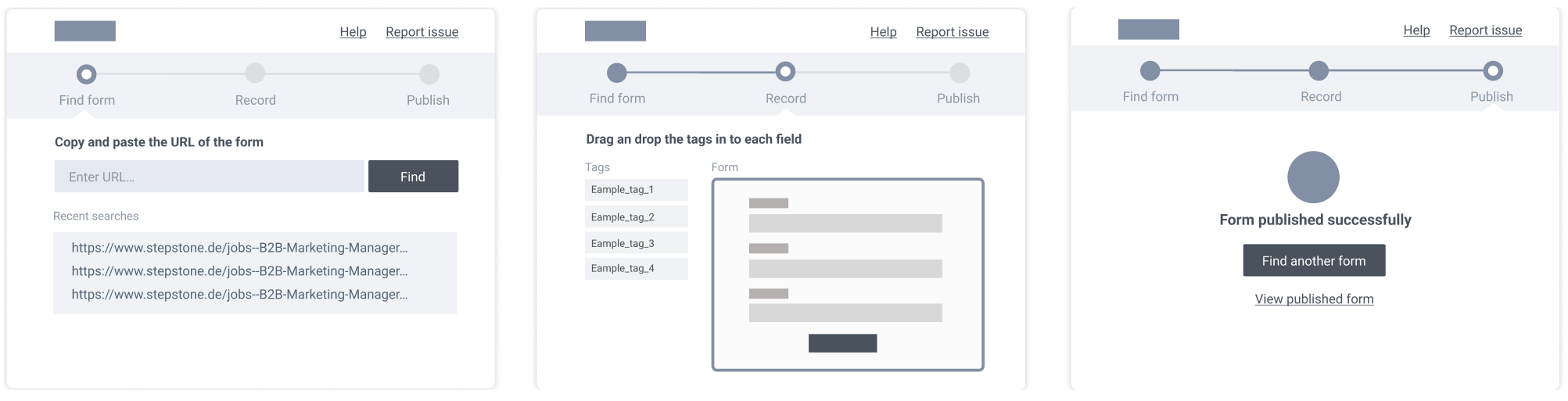The image size is (1568, 401).
Task: Select the Eample_tag_4 tag
Action: coord(637,268)
